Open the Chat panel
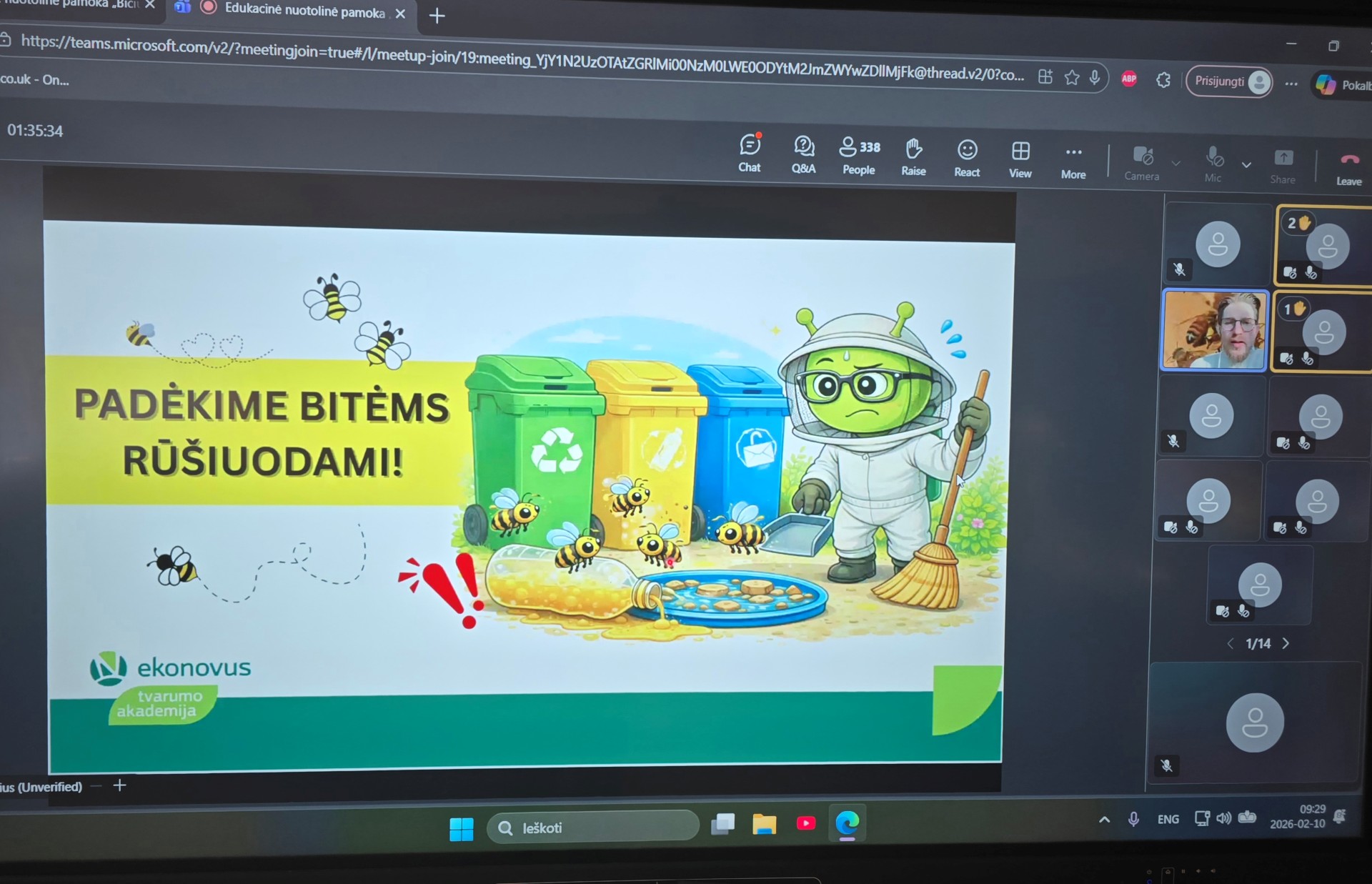1372x884 pixels. coord(749,153)
